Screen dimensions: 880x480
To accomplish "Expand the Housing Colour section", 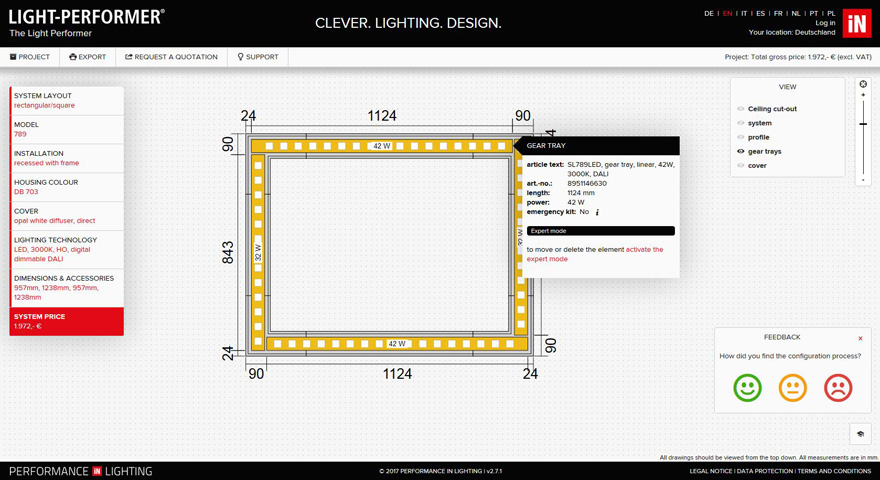I will tap(67, 187).
